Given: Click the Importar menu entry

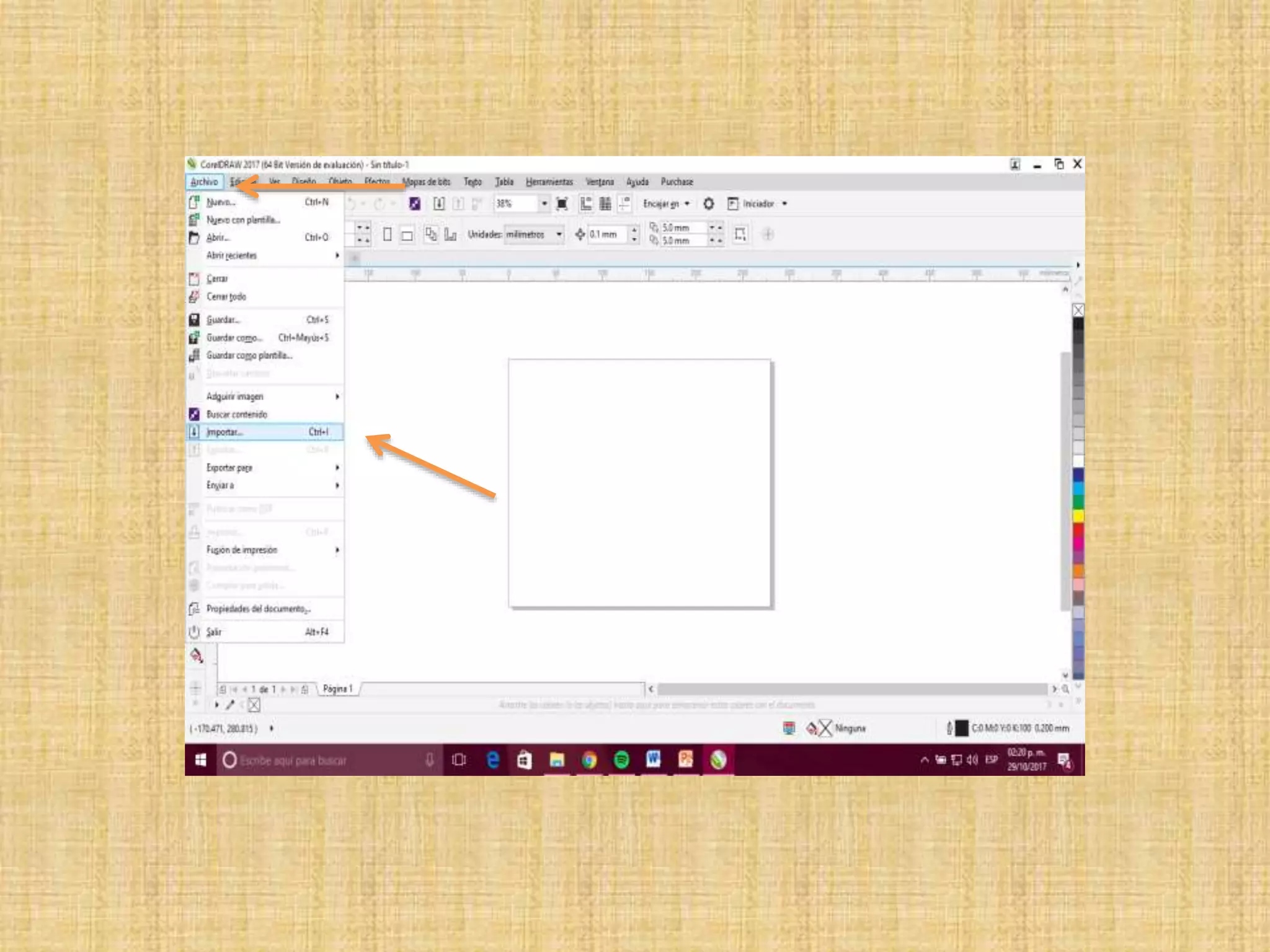Looking at the screenshot, I should (x=224, y=432).
